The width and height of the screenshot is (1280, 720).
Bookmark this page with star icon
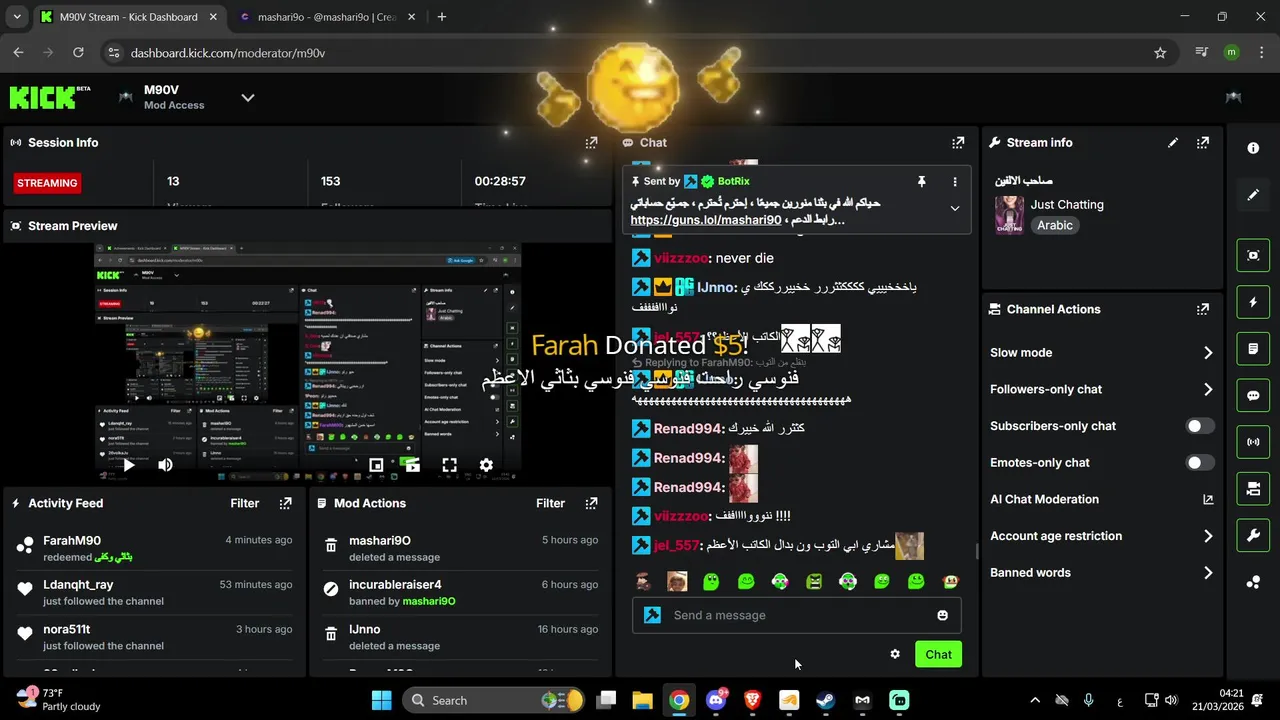click(x=1160, y=53)
